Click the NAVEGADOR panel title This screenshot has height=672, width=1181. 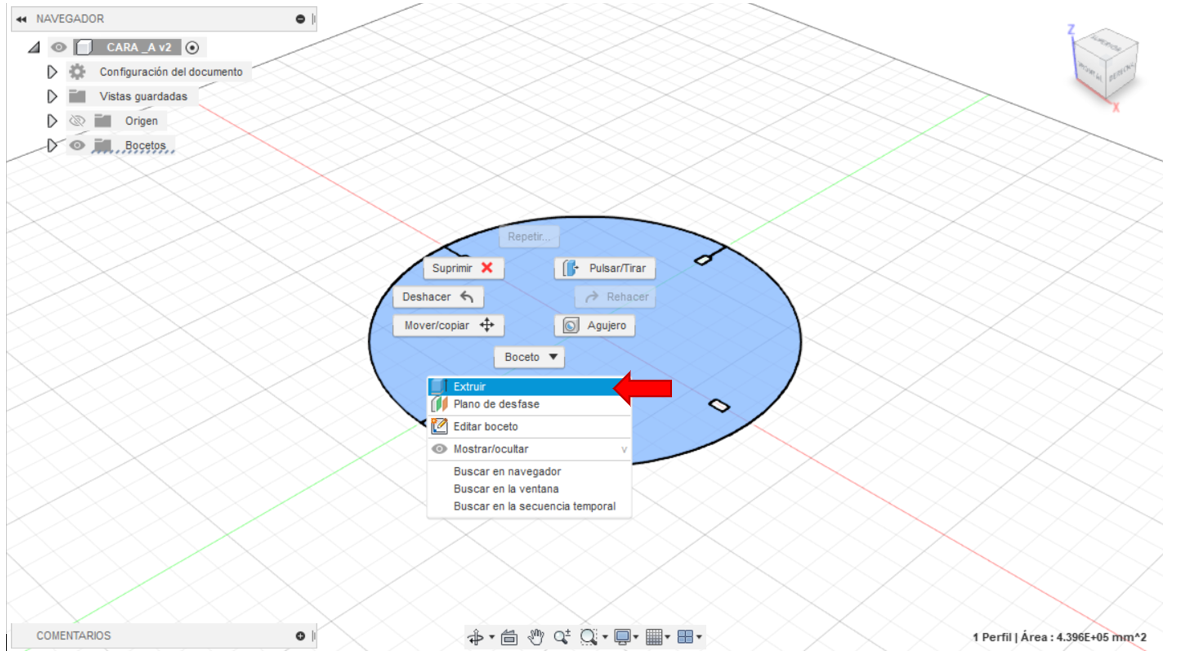[70, 19]
